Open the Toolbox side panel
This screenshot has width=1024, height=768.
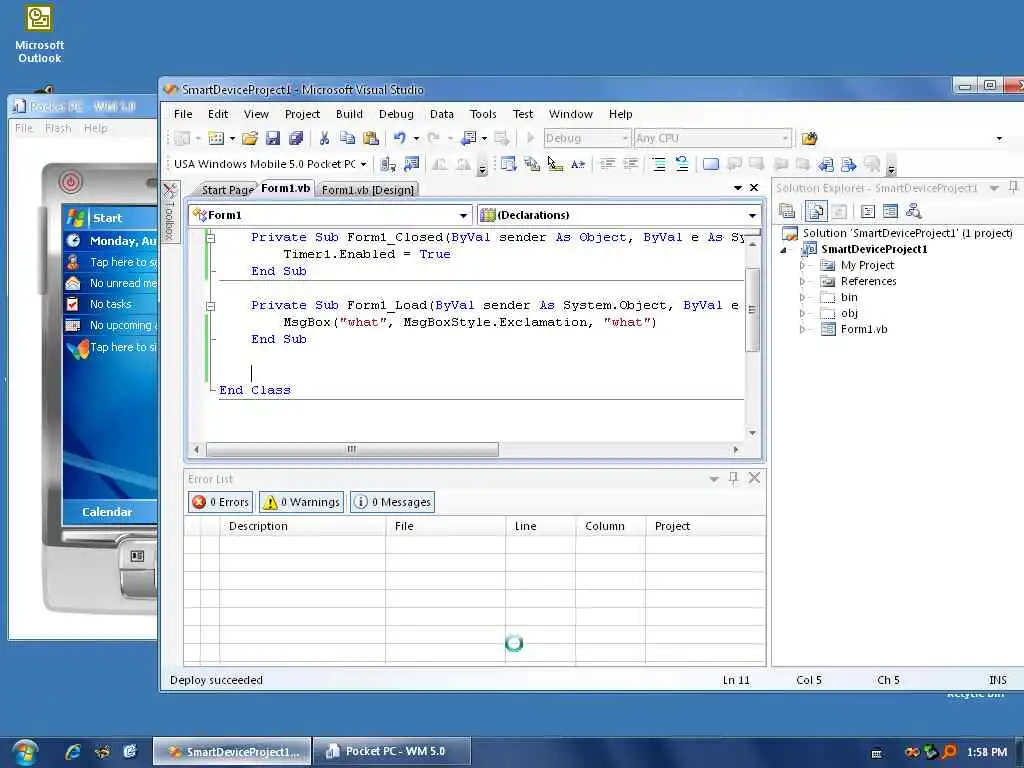[x=170, y=211]
